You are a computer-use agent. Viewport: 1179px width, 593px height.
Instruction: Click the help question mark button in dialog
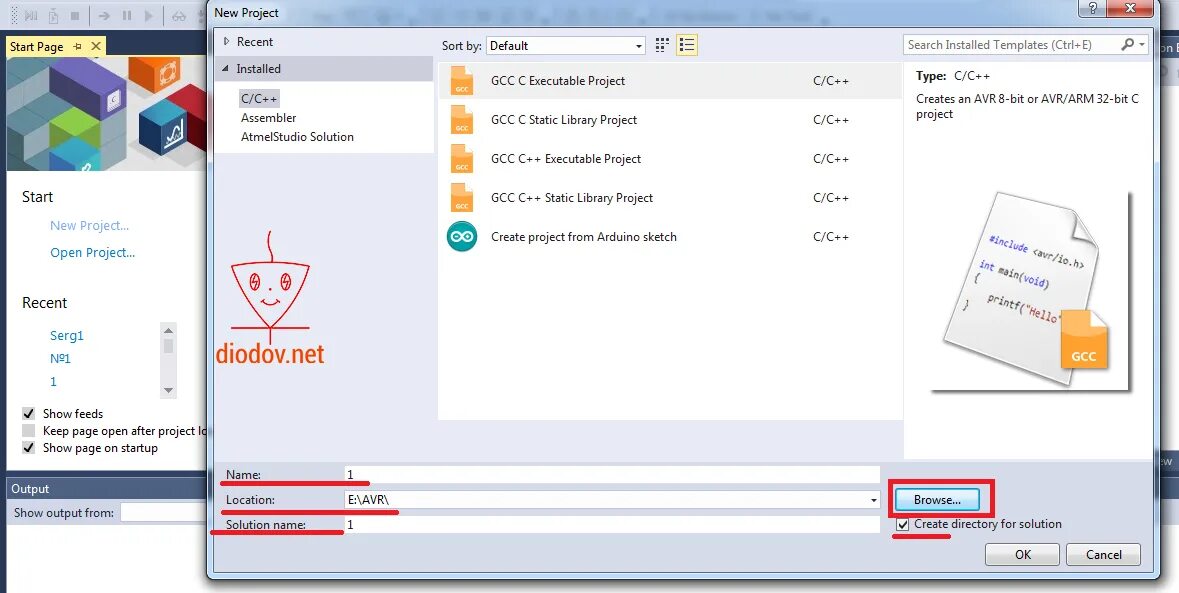pos(1092,8)
